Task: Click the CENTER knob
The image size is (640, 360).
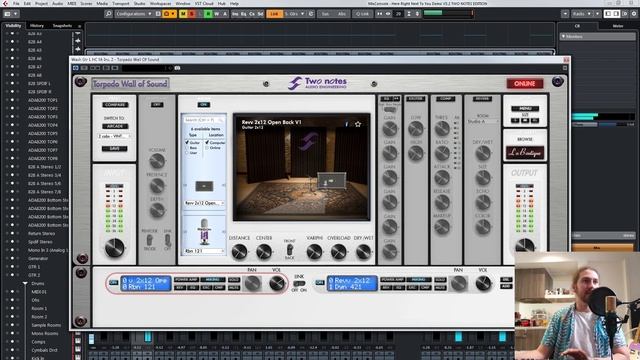Action: click(264, 252)
